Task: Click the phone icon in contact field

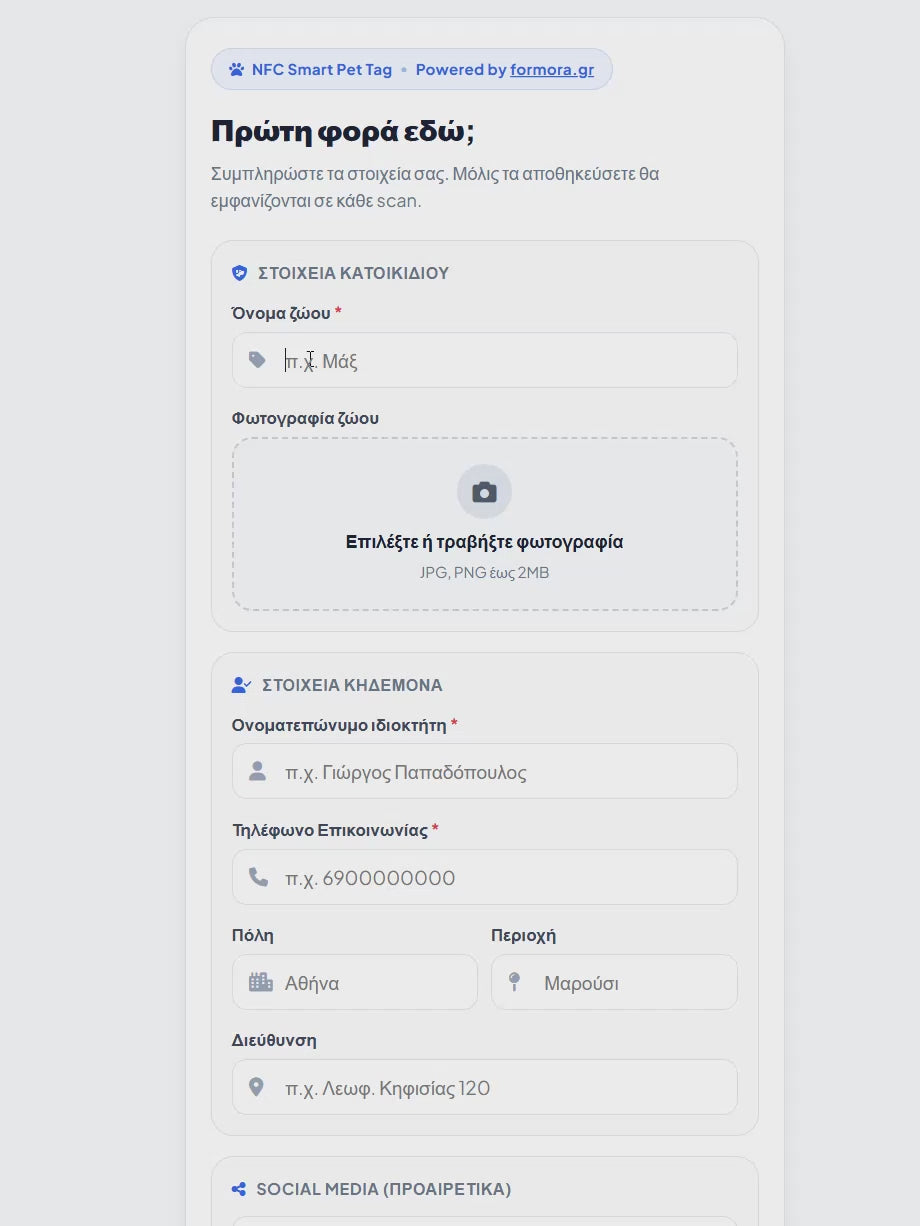Action: 258,877
